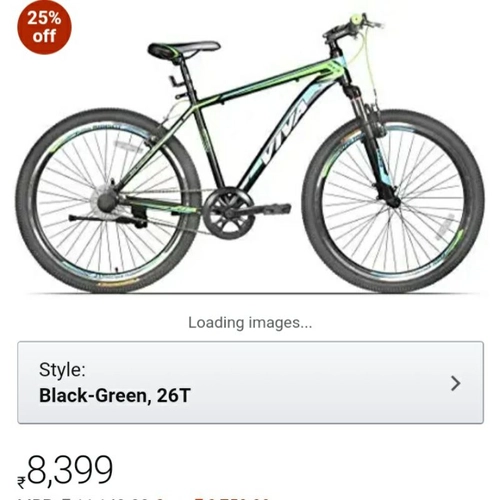Tap the red 25% off discount badge
500x500 pixels.
point(44,27)
